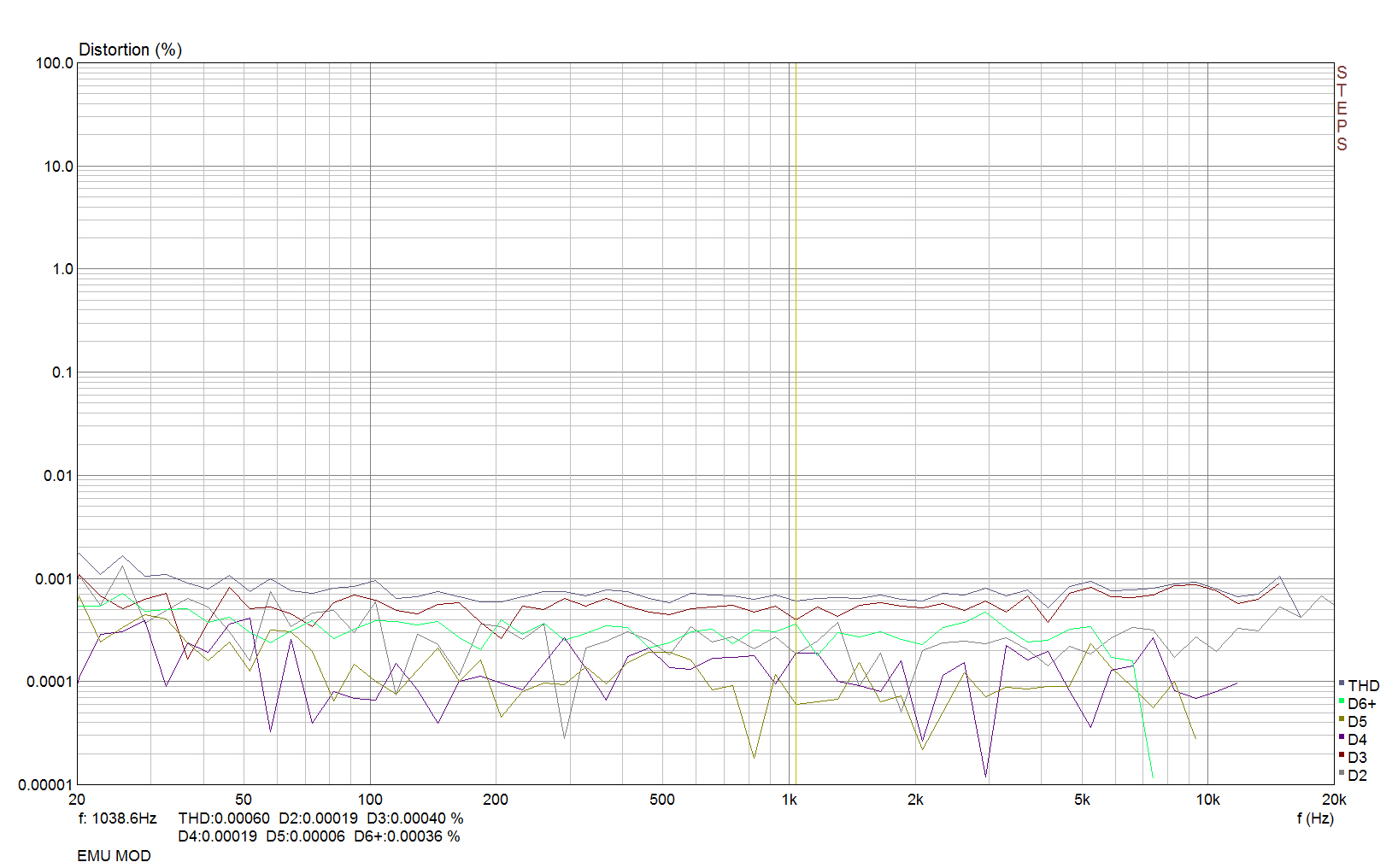Click the 0.0001 y-axis tick label

pyautogui.click(x=50, y=682)
